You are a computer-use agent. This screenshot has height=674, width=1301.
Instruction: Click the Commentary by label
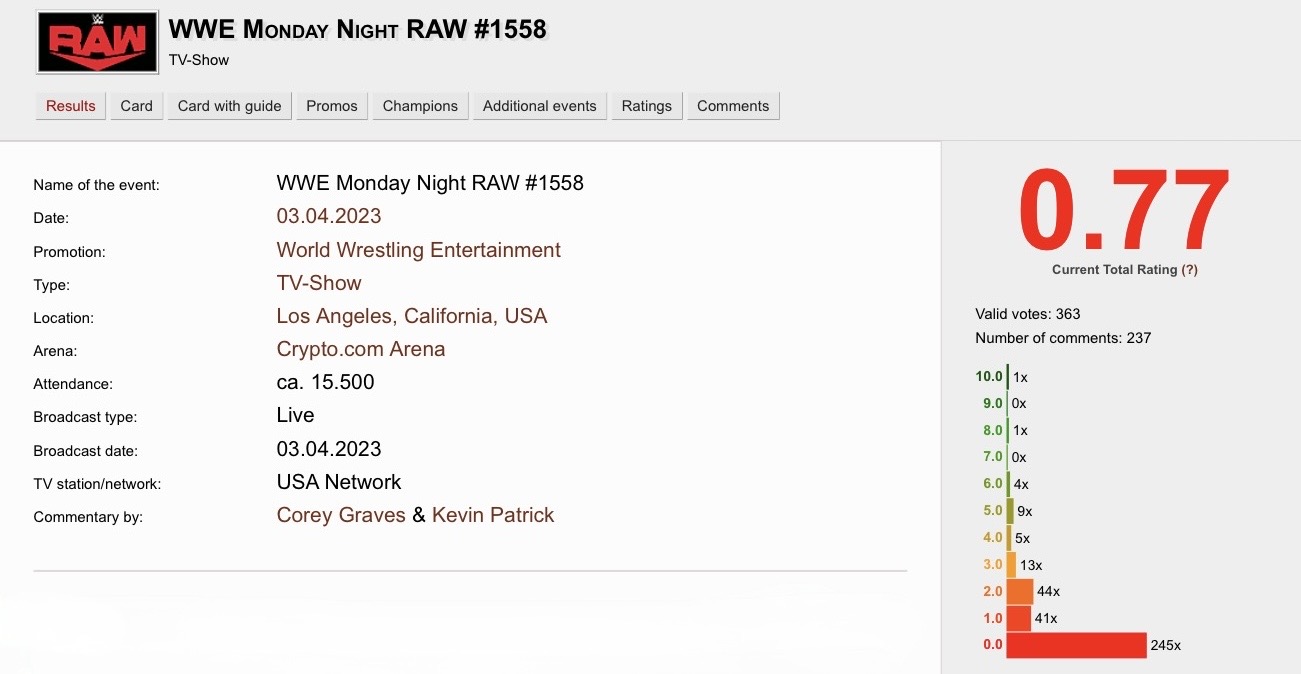88,517
